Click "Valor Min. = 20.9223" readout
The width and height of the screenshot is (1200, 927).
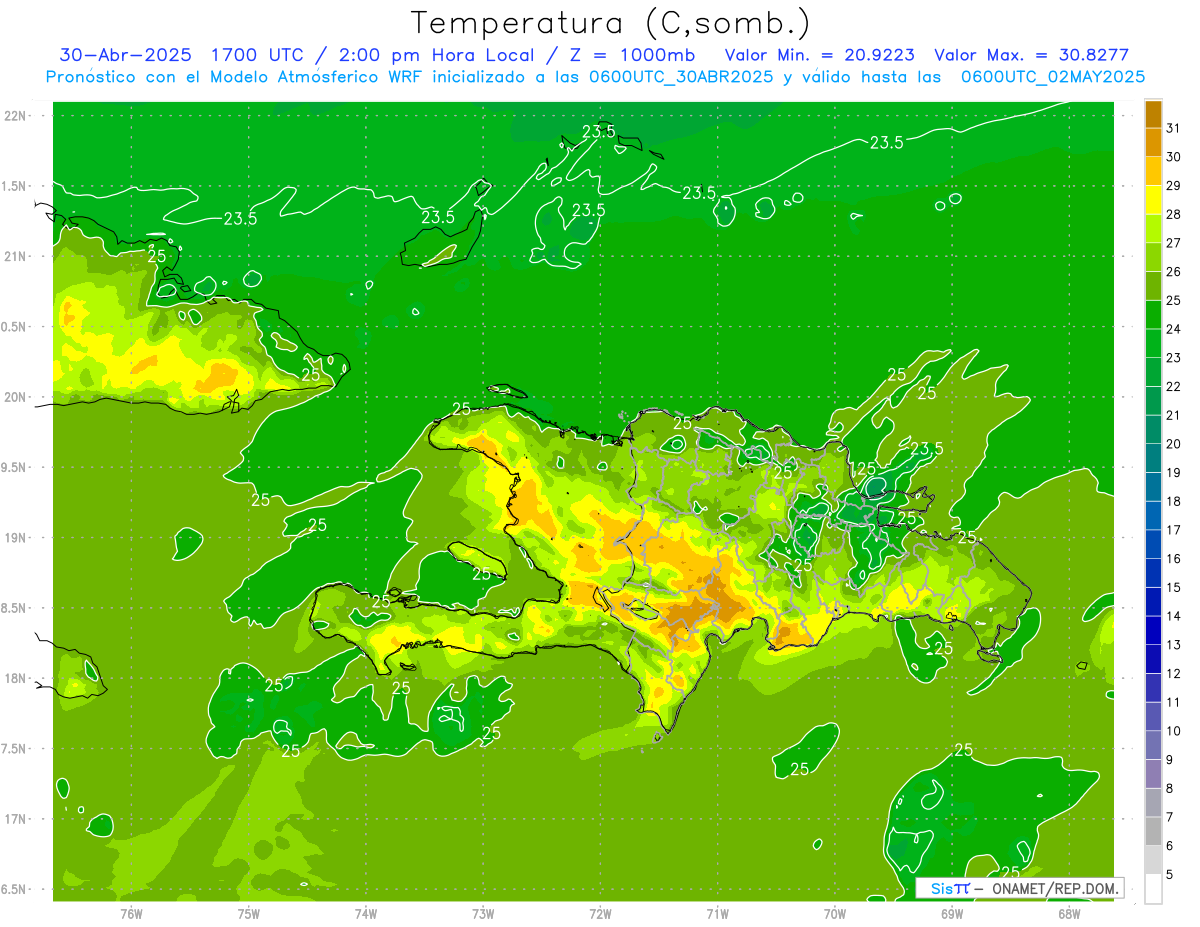click(x=820, y=55)
